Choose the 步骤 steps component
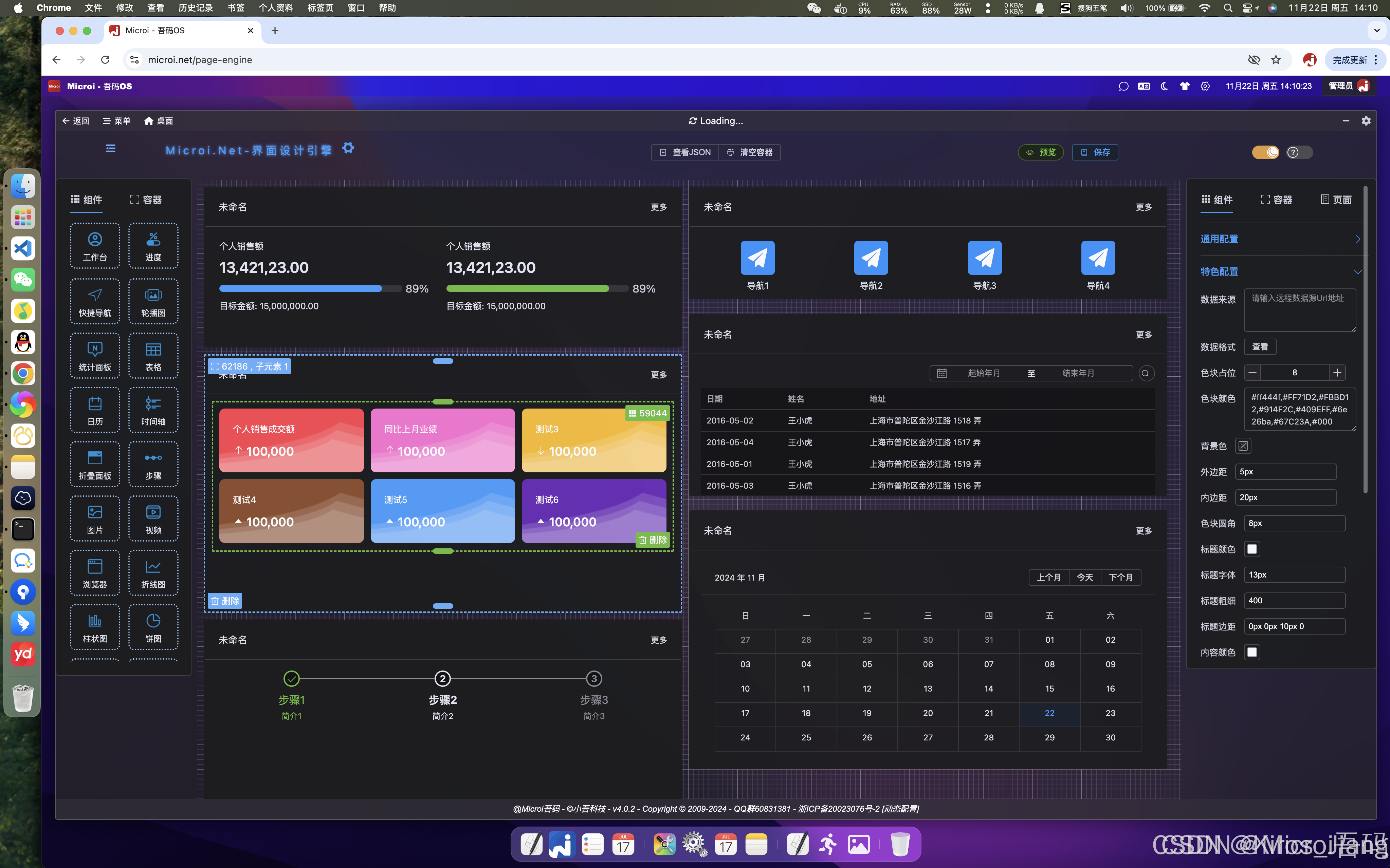 click(x=153, y=465)
